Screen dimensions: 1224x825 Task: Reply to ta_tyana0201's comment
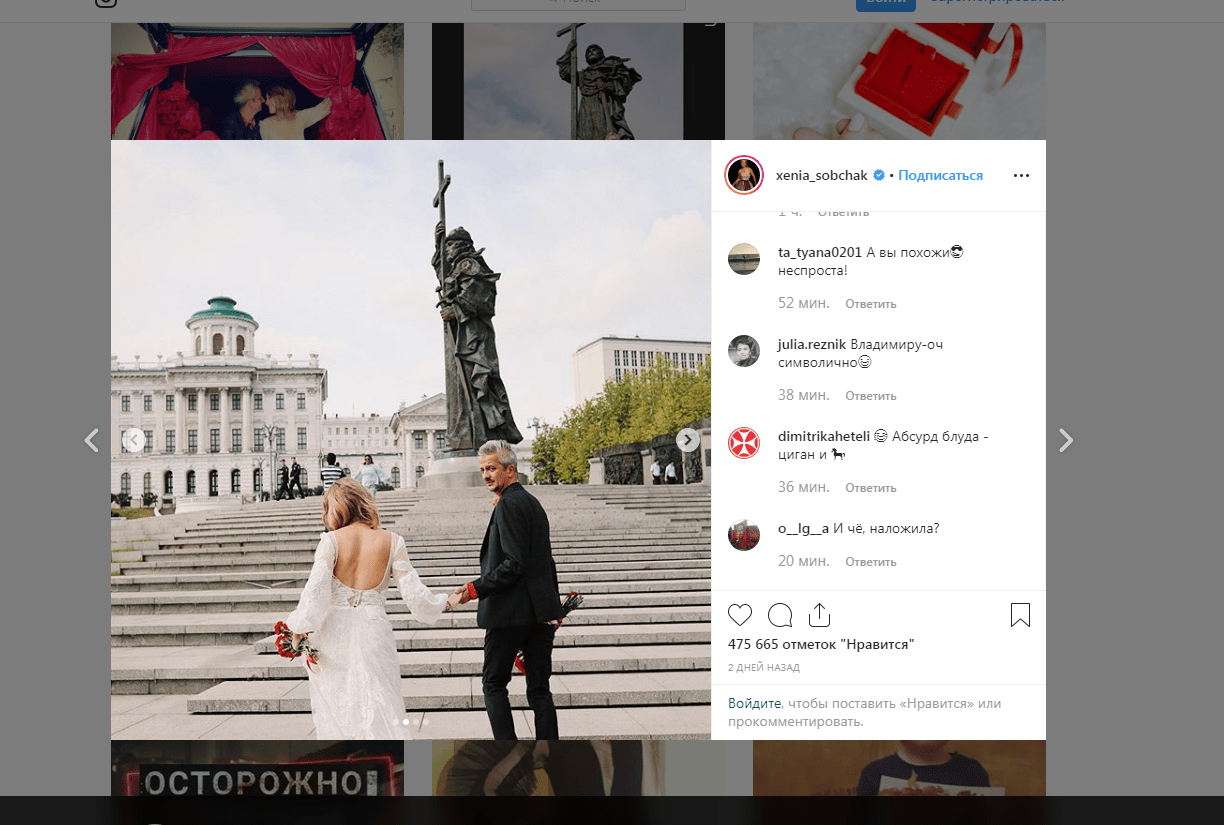[x=870, y=304]
